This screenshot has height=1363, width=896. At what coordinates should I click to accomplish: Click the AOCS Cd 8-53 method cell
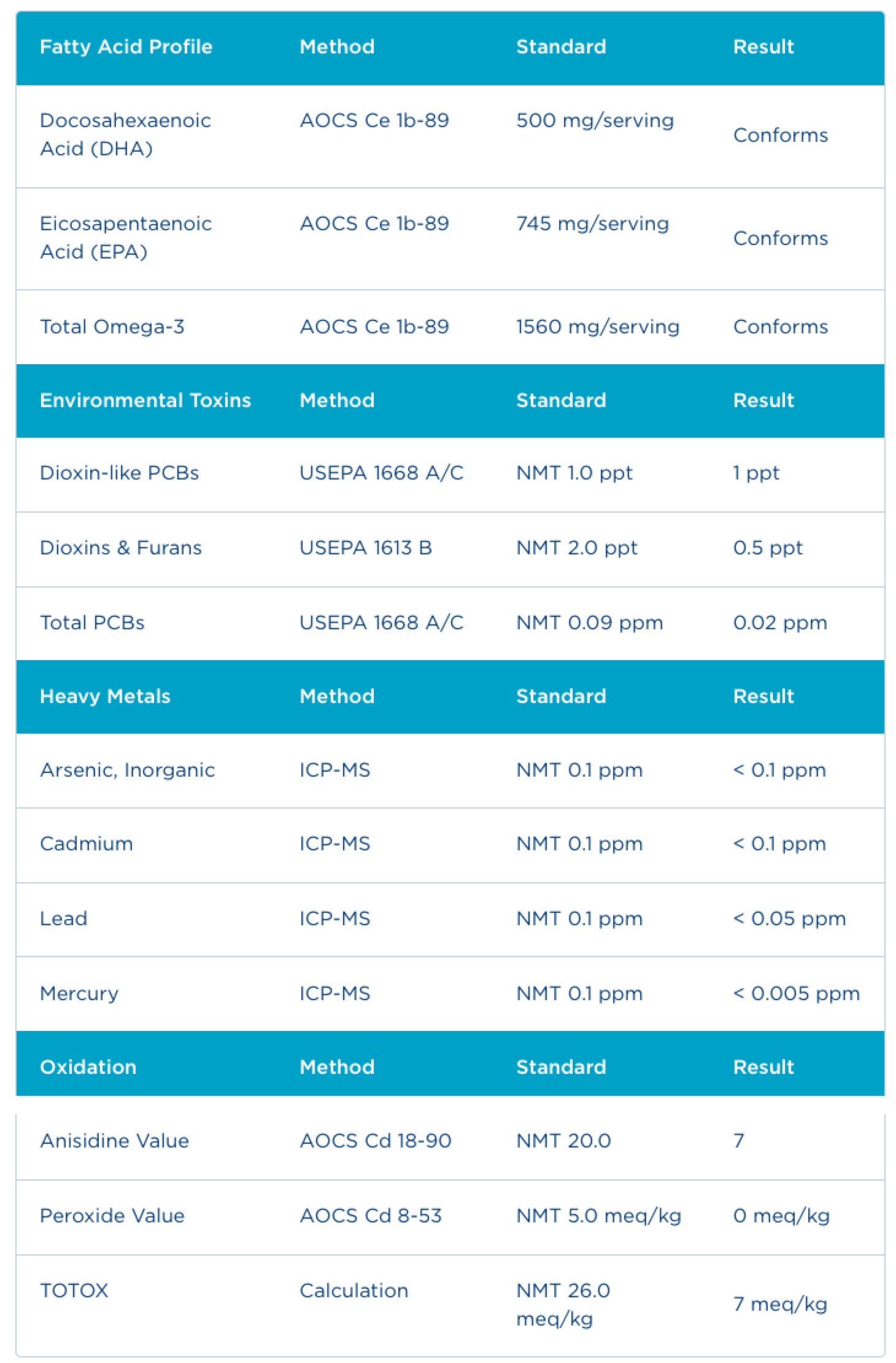pyautogui.click(x=371, y=1216)
